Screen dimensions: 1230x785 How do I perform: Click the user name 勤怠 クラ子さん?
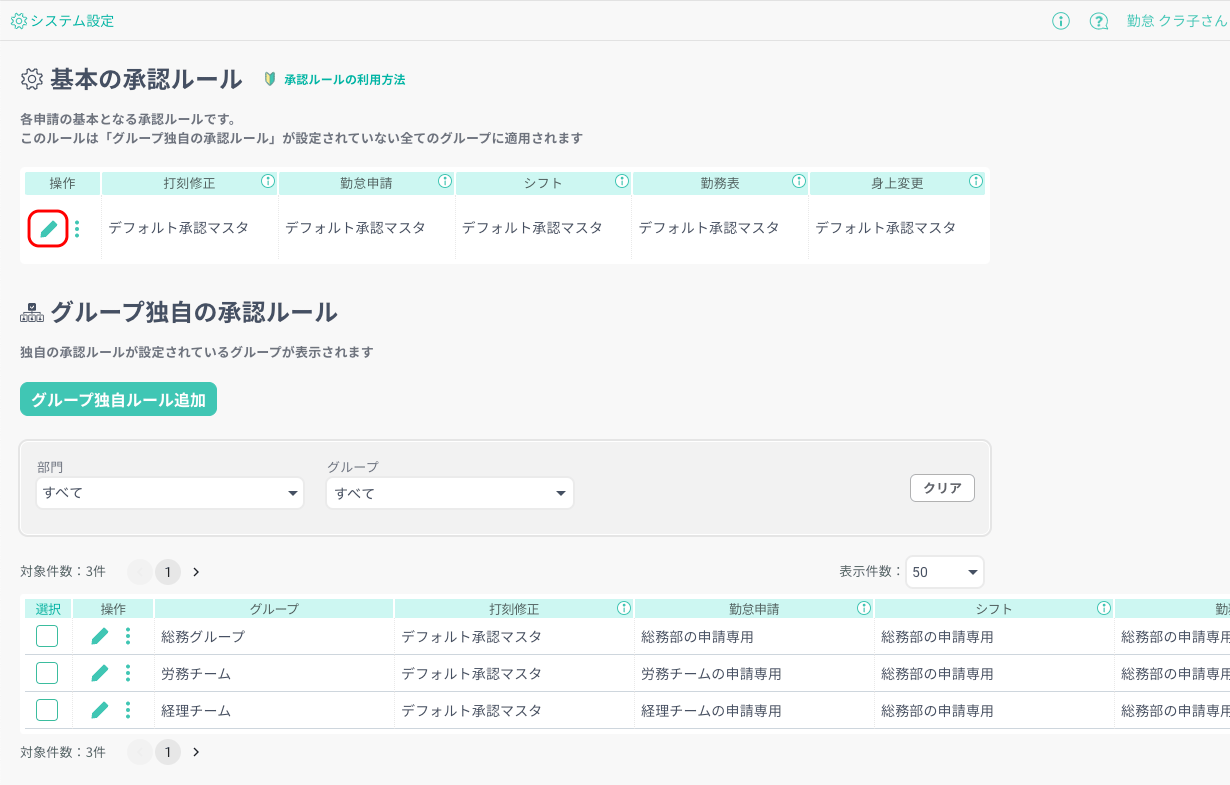[x=1176, y=21]
